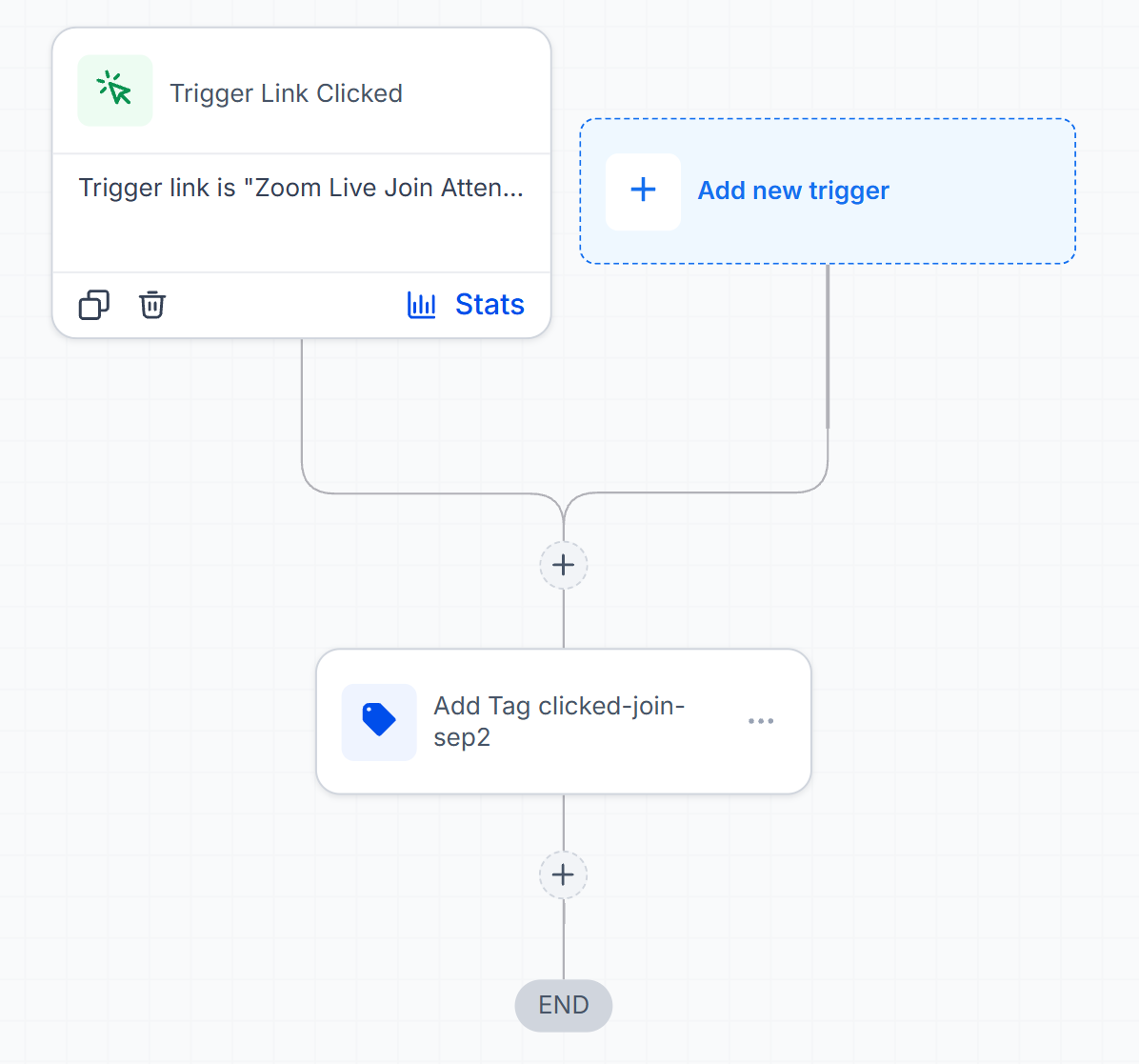Click the Add new trigger label
1139x1064 pixels.
793,191
